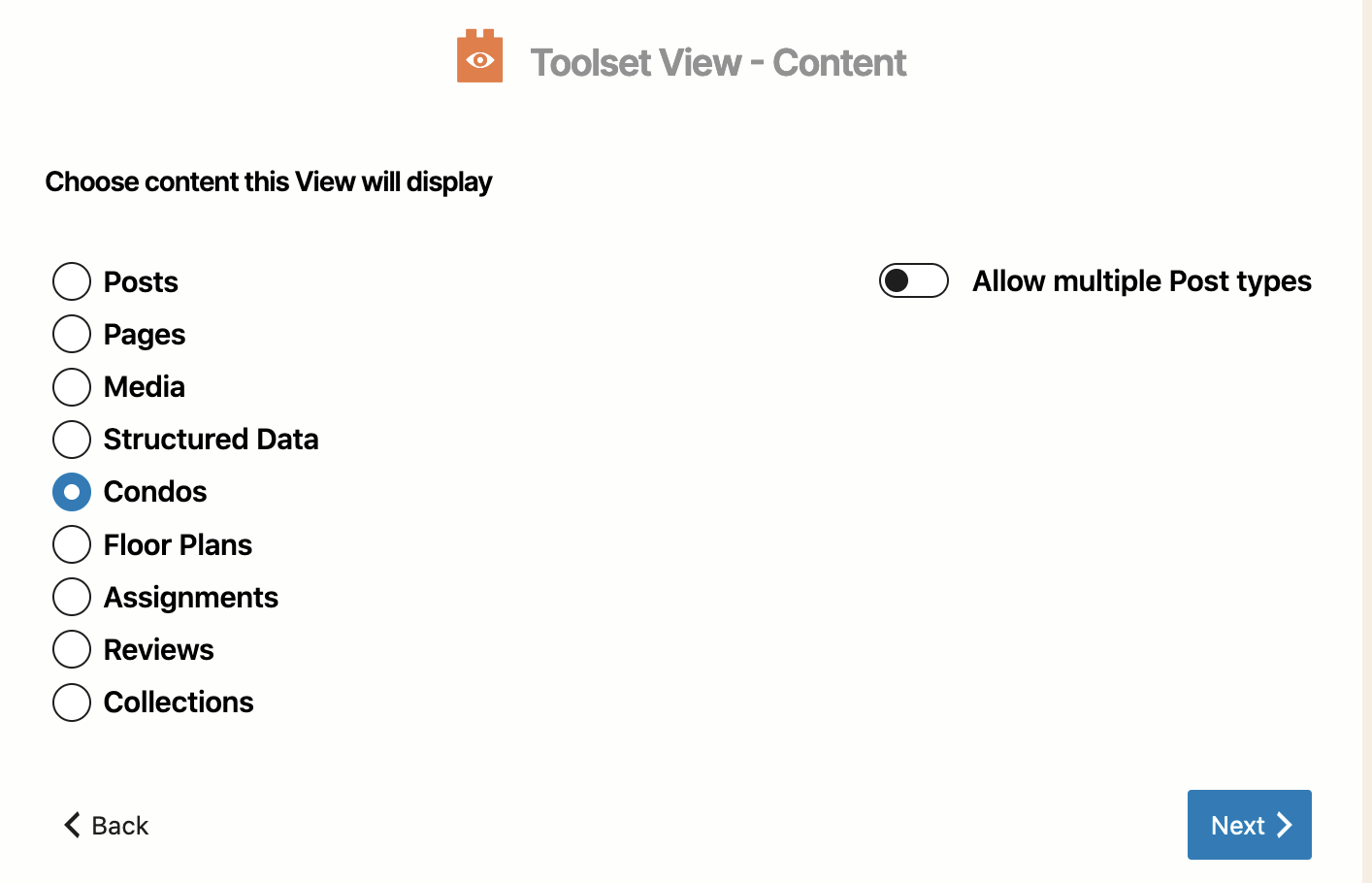
Task: Click the chevron arrow inside Next button
Action: pyautogui.click(x=1285, y=825)
